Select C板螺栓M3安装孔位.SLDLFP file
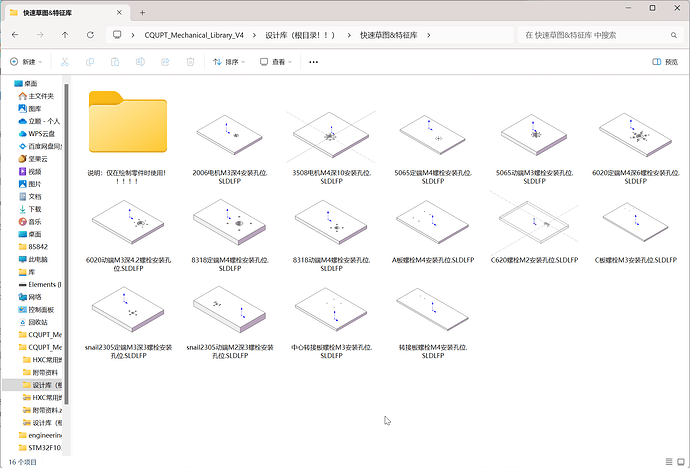Screen dimensions: 690x468 pyautogui.click(x=636, y=231)
